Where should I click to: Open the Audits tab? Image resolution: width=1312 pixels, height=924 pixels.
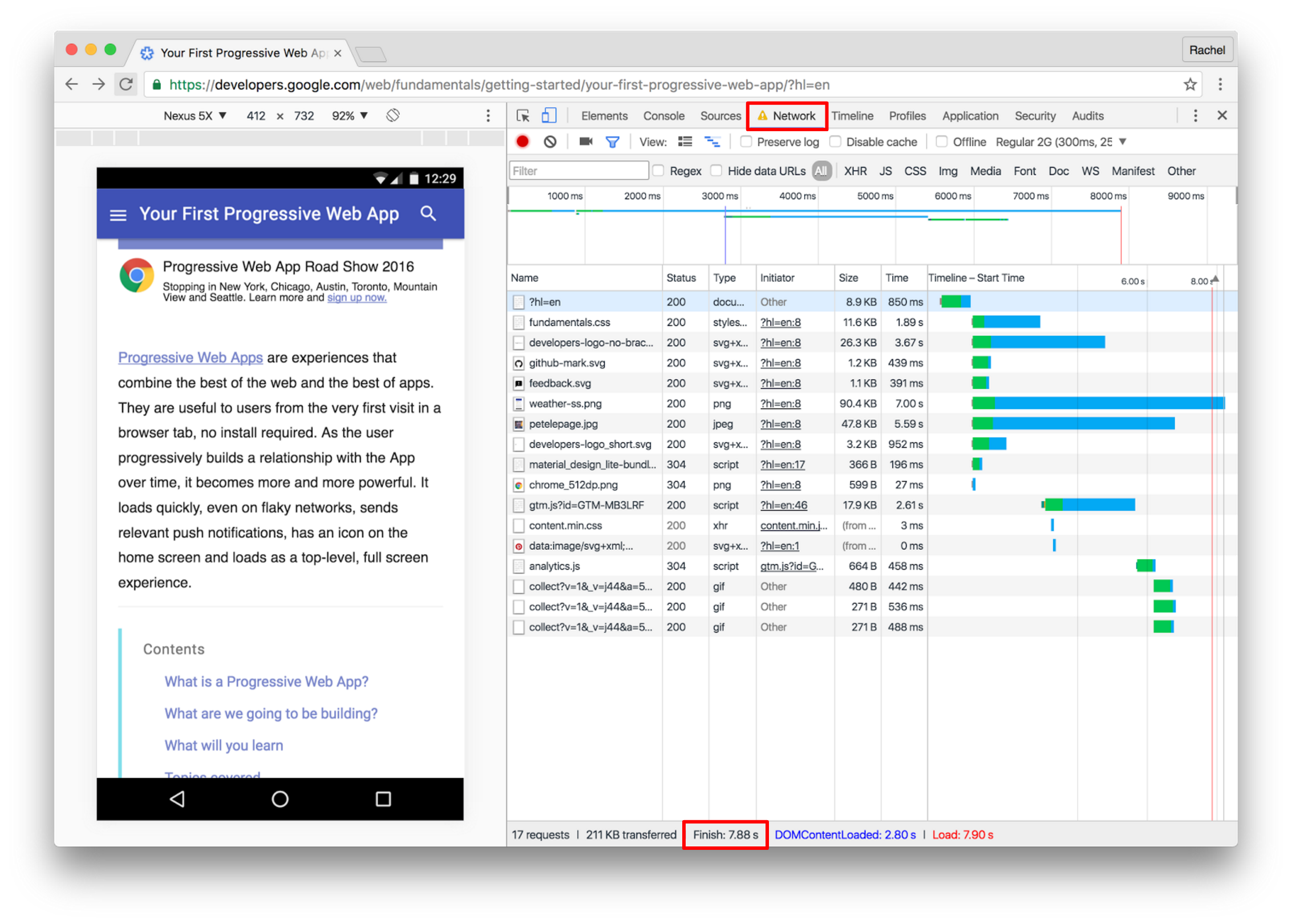pos(1087,116)
